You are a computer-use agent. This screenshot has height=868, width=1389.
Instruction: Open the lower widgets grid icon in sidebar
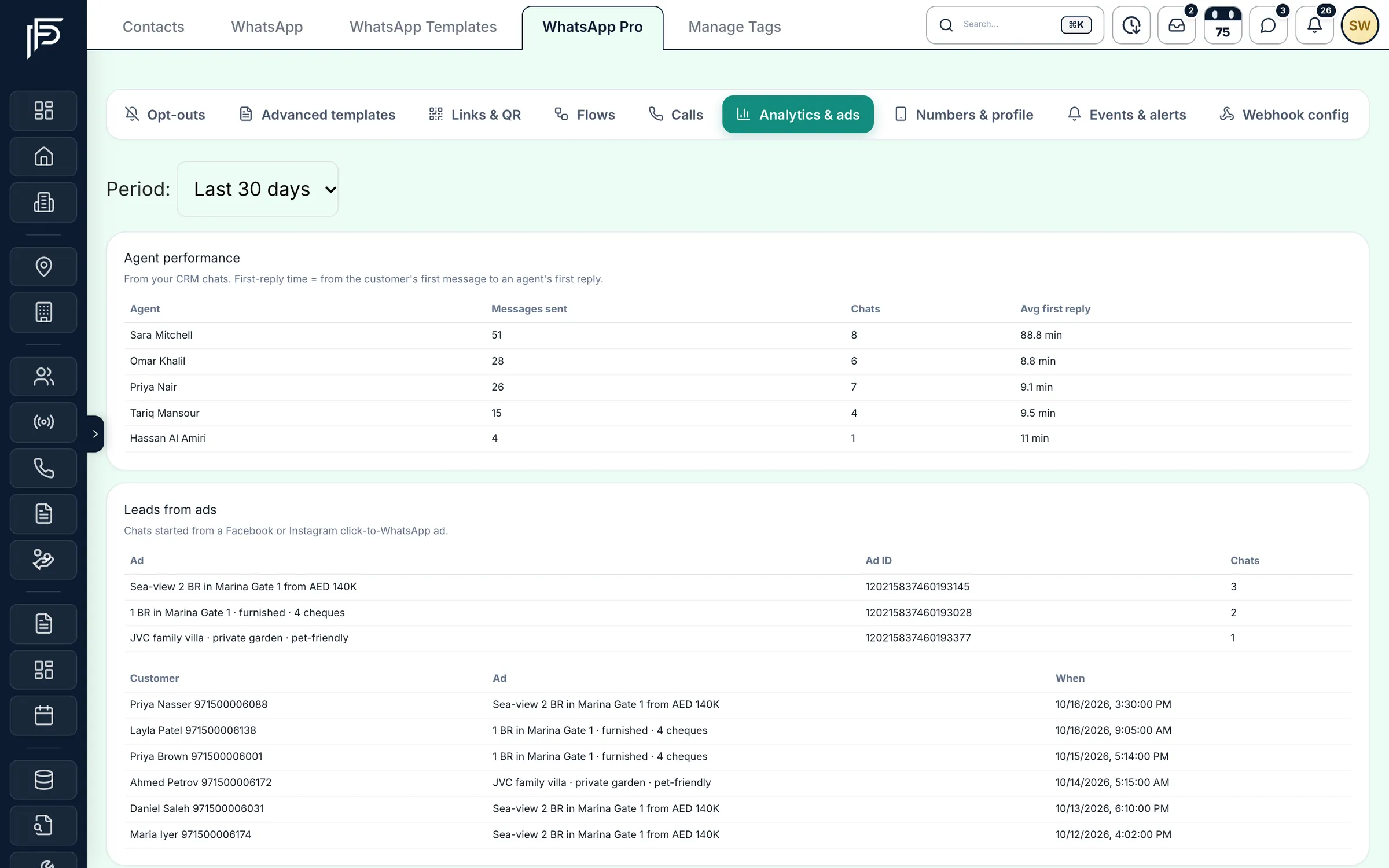43,670
